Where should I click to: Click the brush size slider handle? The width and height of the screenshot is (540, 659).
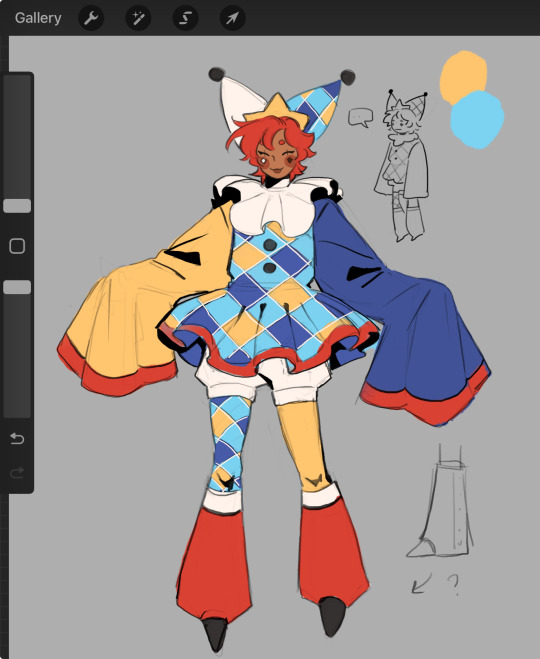(17, 206)
